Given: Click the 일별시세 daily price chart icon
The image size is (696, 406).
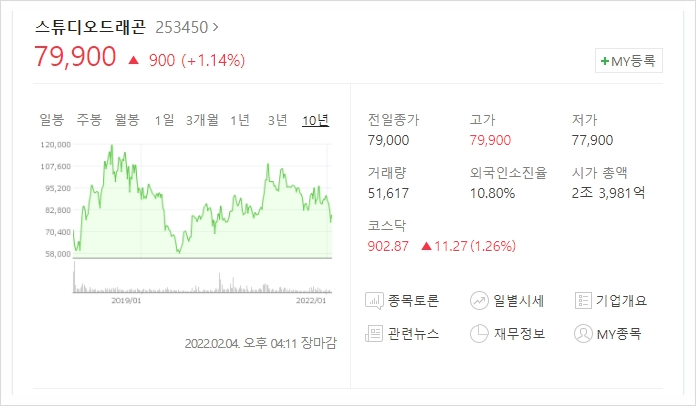Looking at the screenshot, I should pos(479,301).
